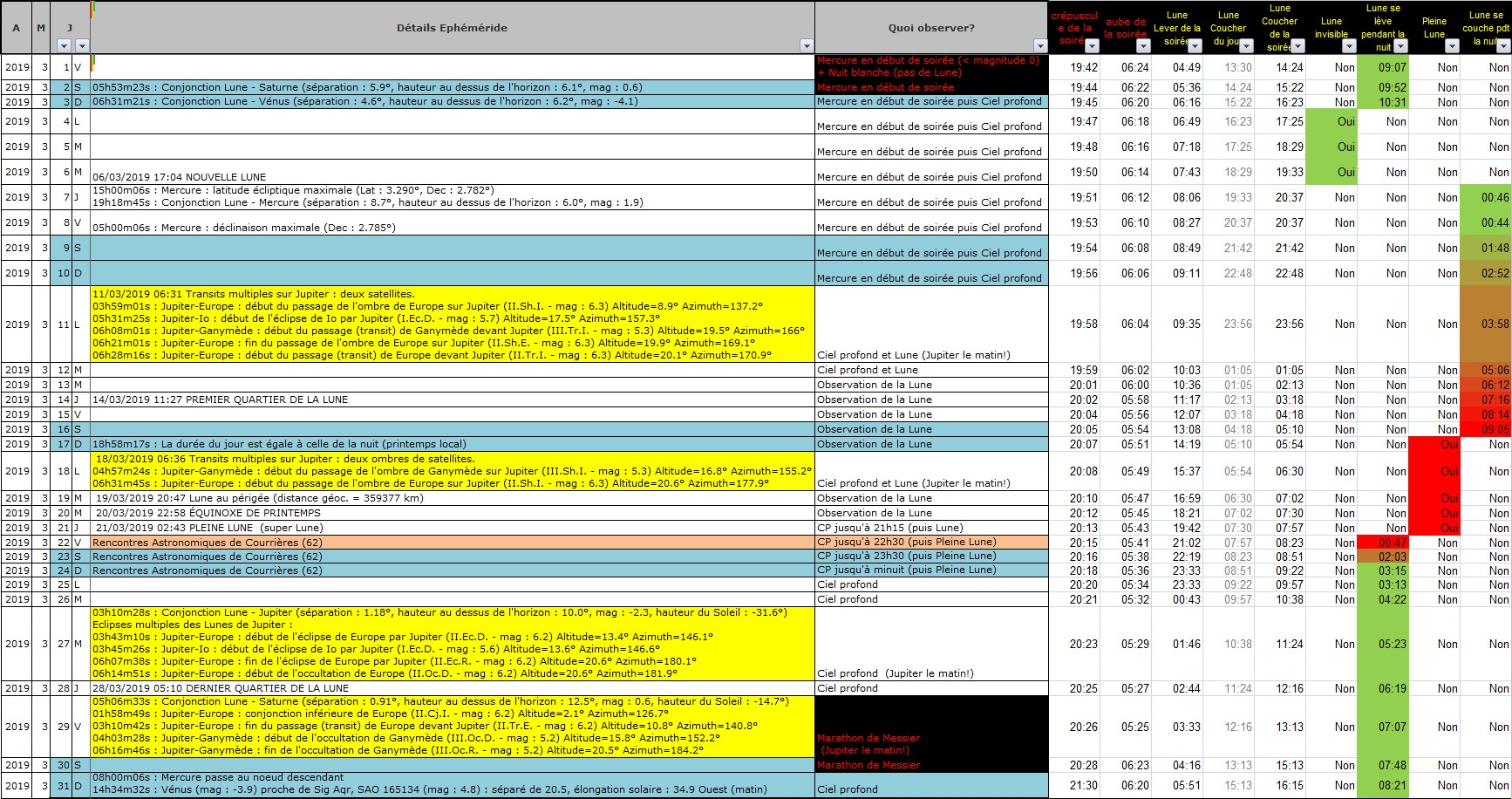Open the crépuscule de la soirée filter
Image resolution: width=1512 pixels, height=799 pixels.
(1092, 45)
